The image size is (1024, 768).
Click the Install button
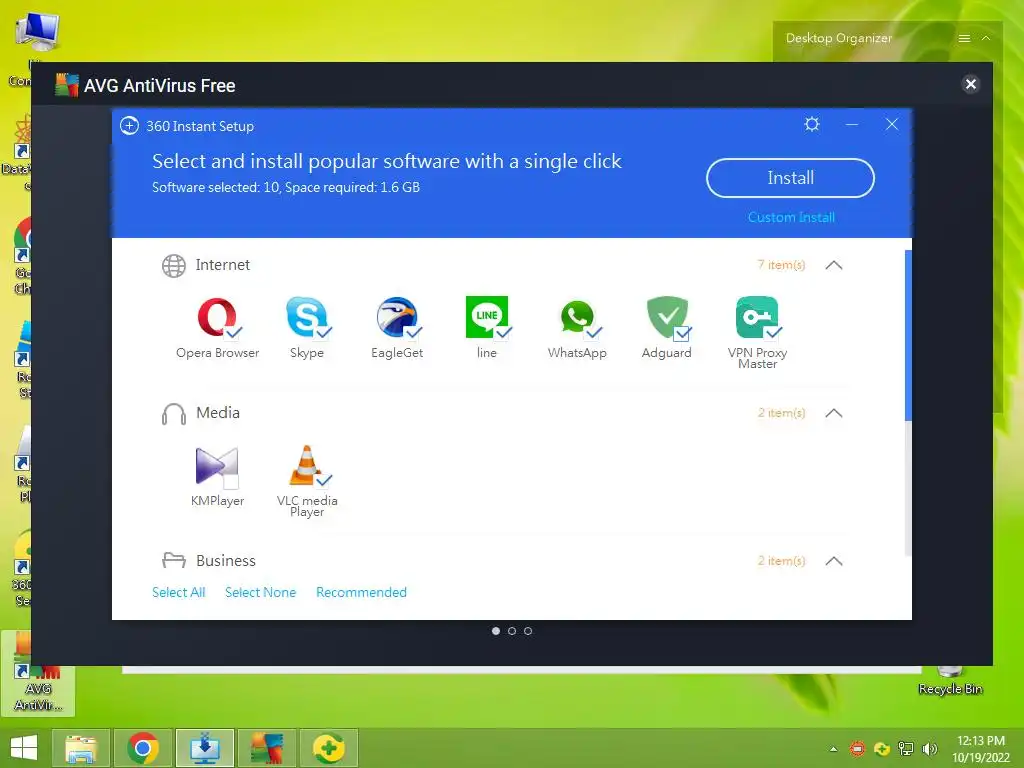point(790,178)
